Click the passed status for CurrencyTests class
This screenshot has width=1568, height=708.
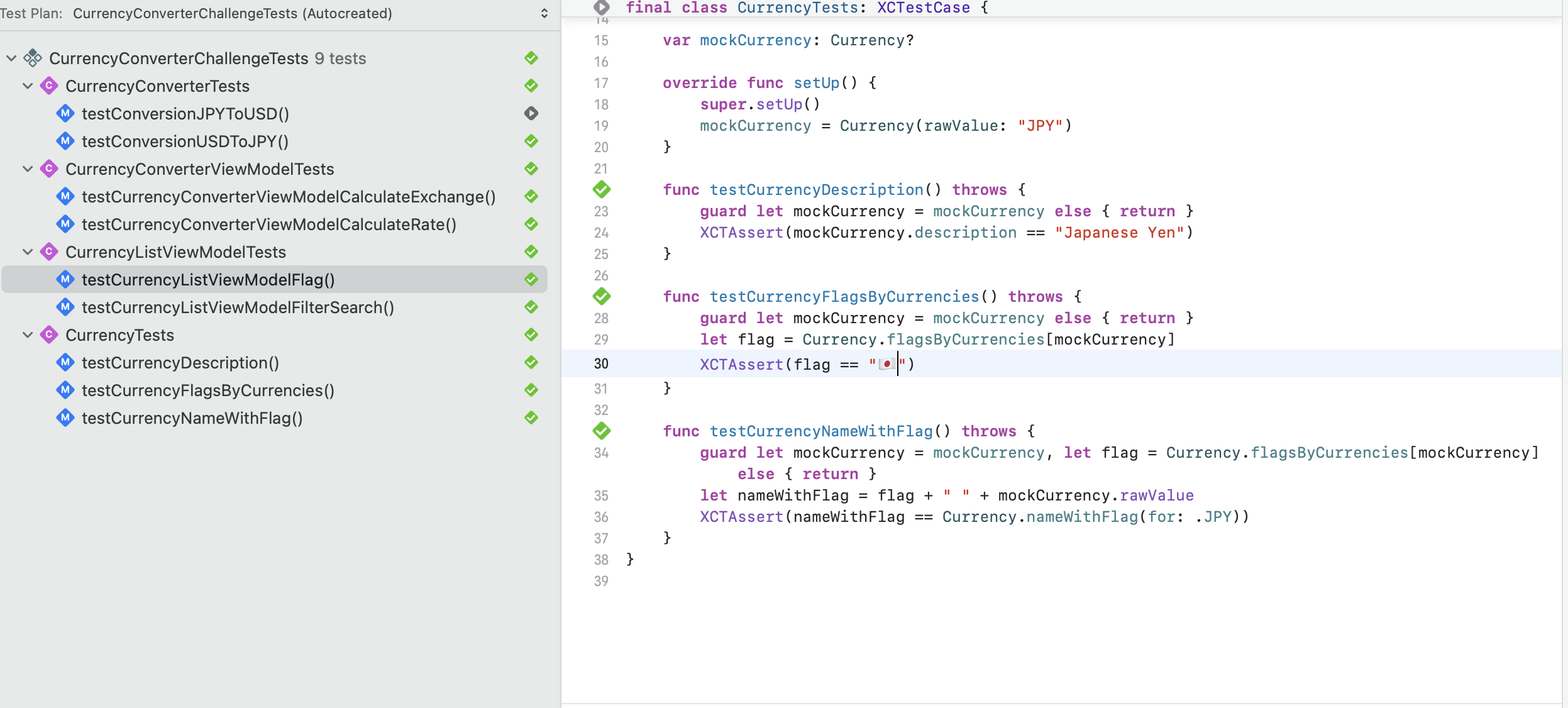point(531,335)
